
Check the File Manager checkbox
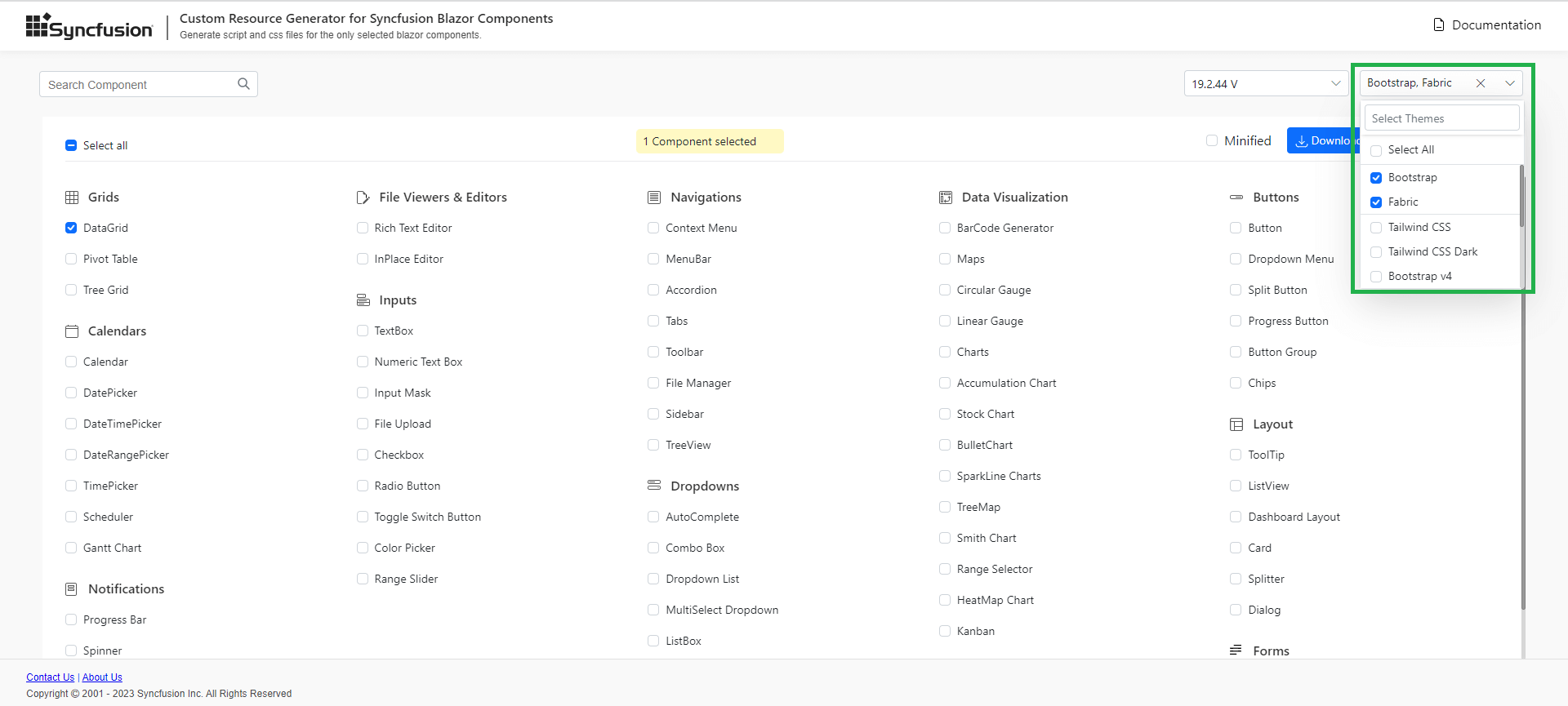(653, 383)
